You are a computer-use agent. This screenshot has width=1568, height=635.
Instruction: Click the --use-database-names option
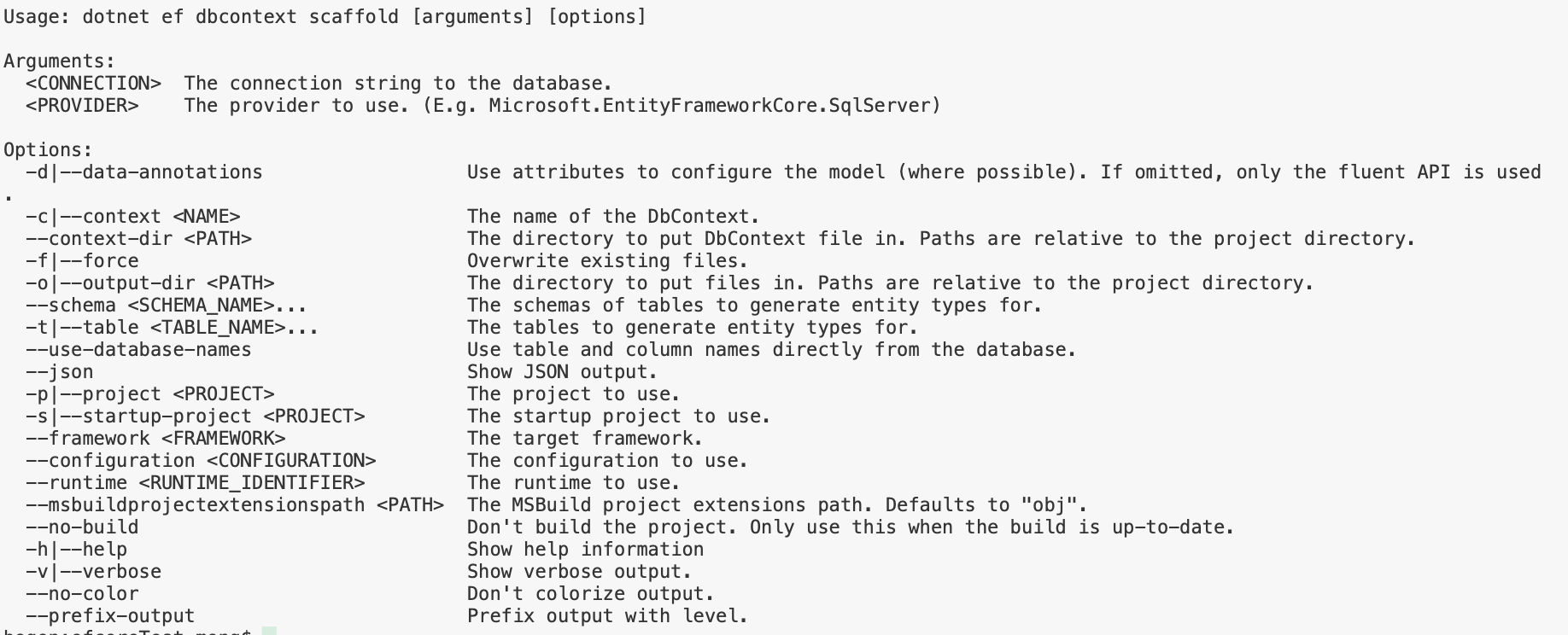[x=139, y=350]
